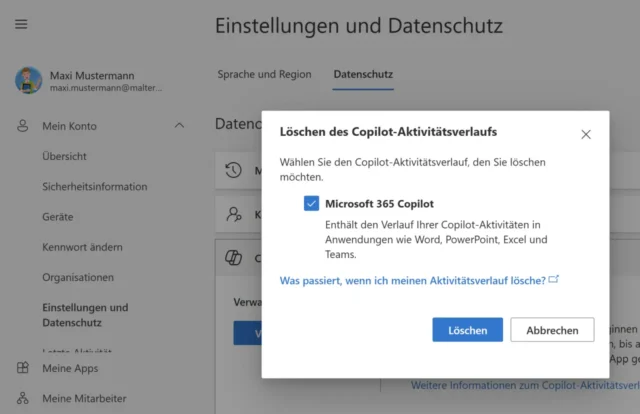Switch to the Datenschutz tab

(363, 74)
